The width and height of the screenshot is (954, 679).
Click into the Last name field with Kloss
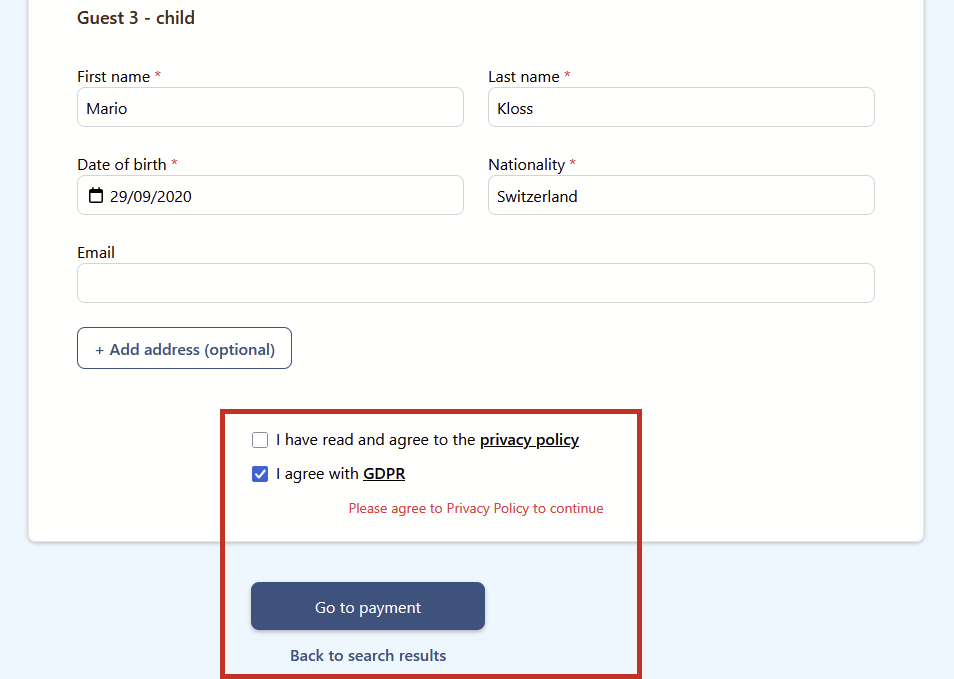(680, 108)
